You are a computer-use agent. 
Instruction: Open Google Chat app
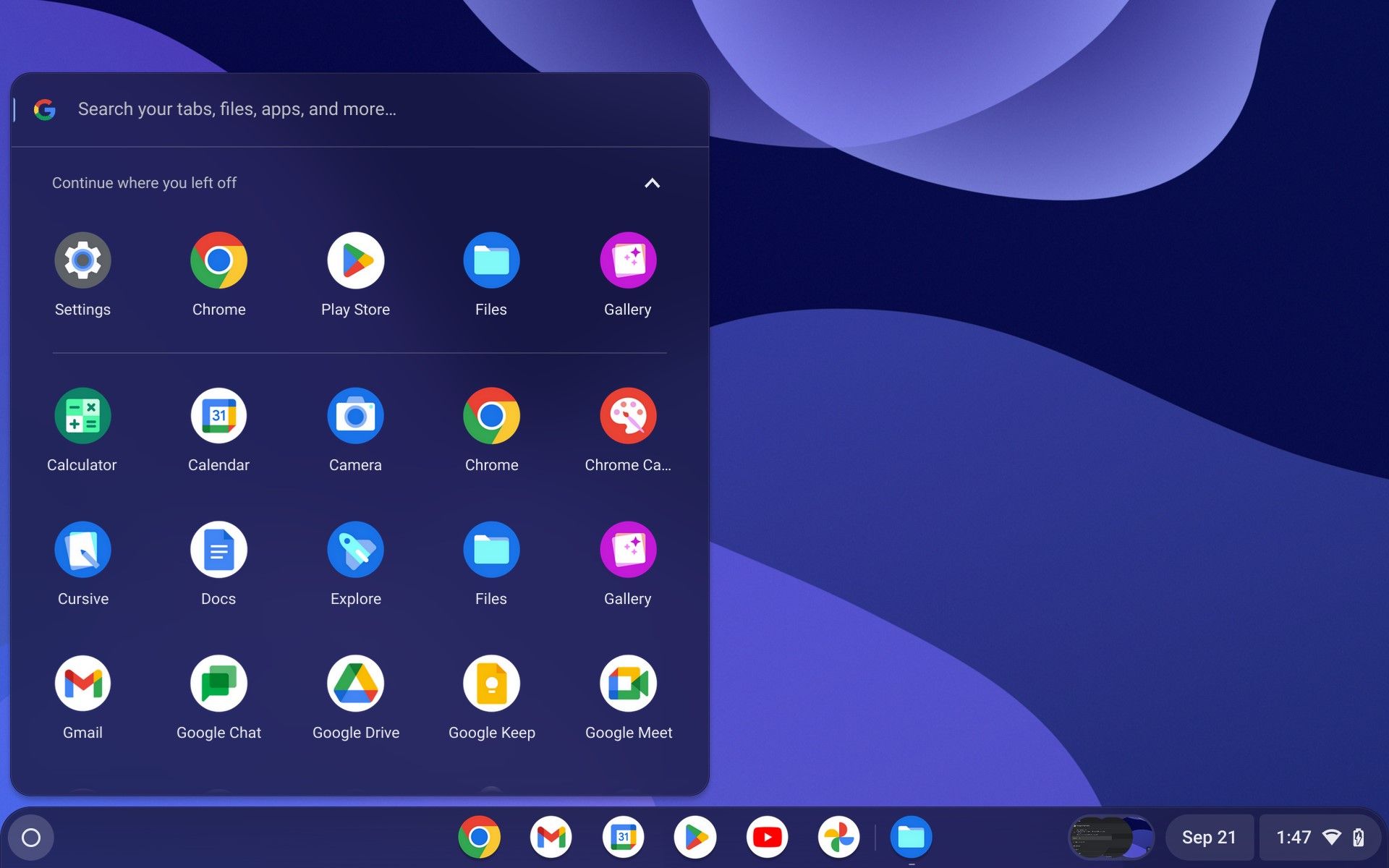click(218, 683)
